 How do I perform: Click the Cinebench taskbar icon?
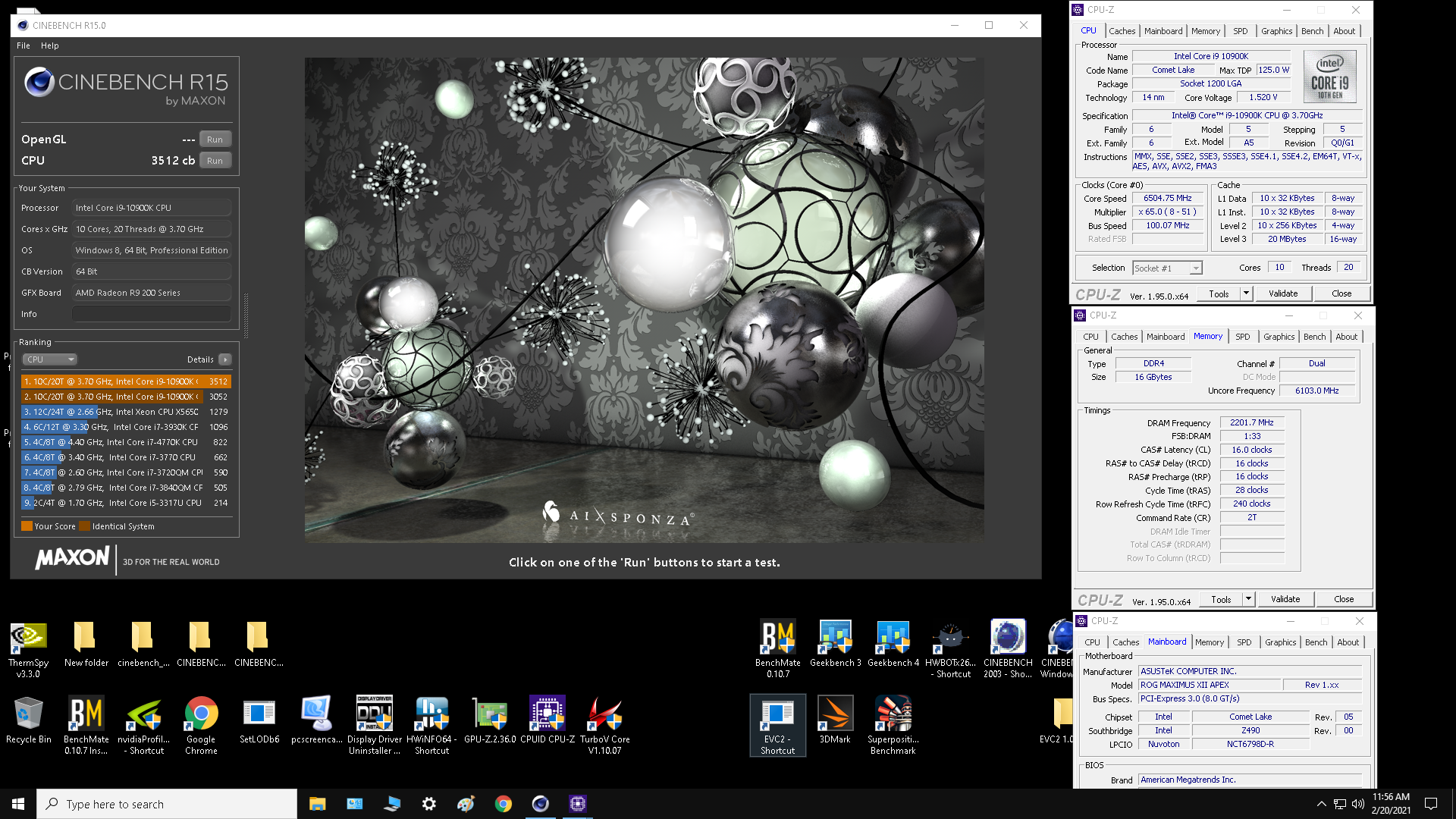[x=540, y=804]
